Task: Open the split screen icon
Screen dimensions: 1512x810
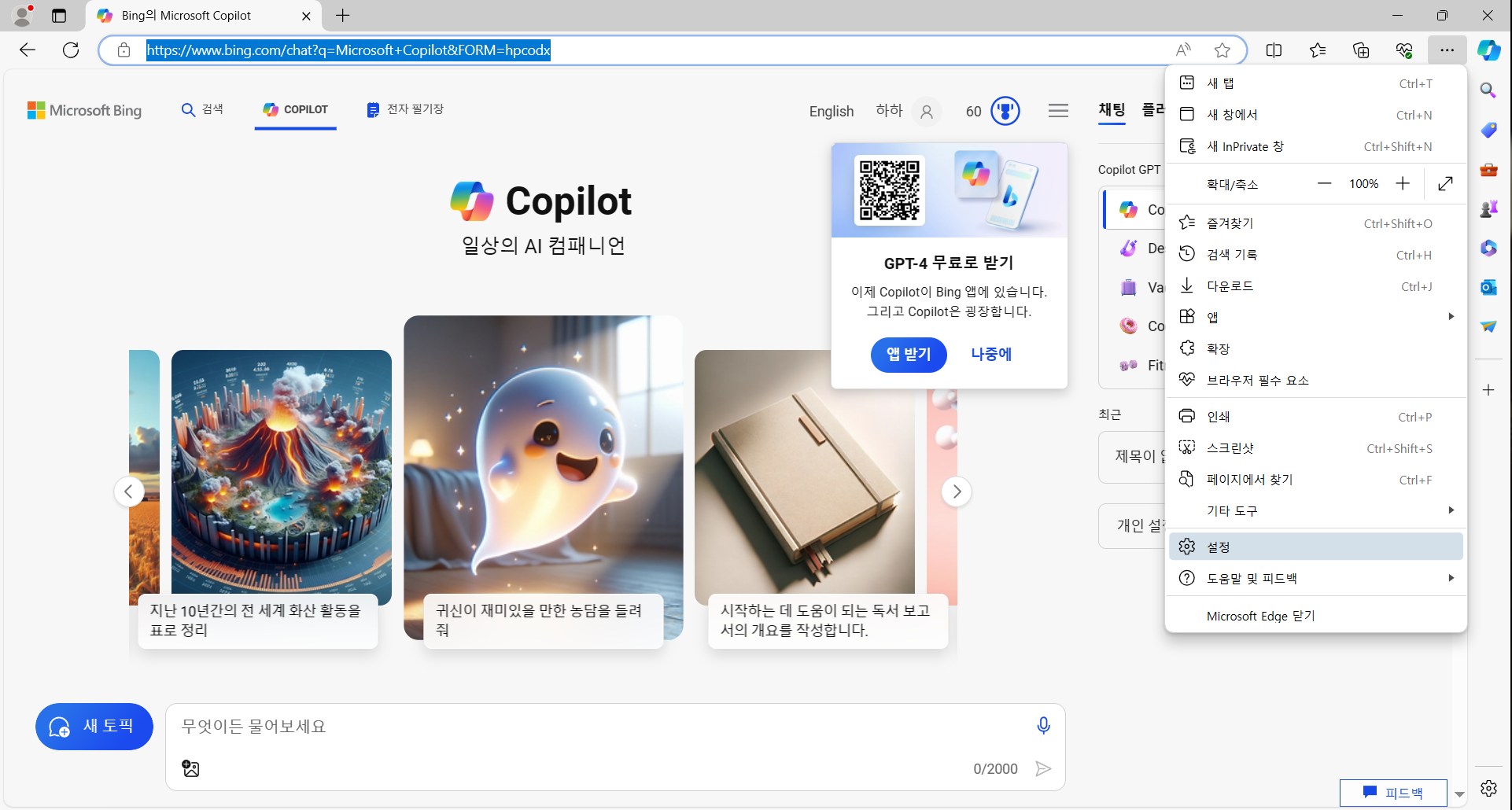Action: pos(1274,50)
